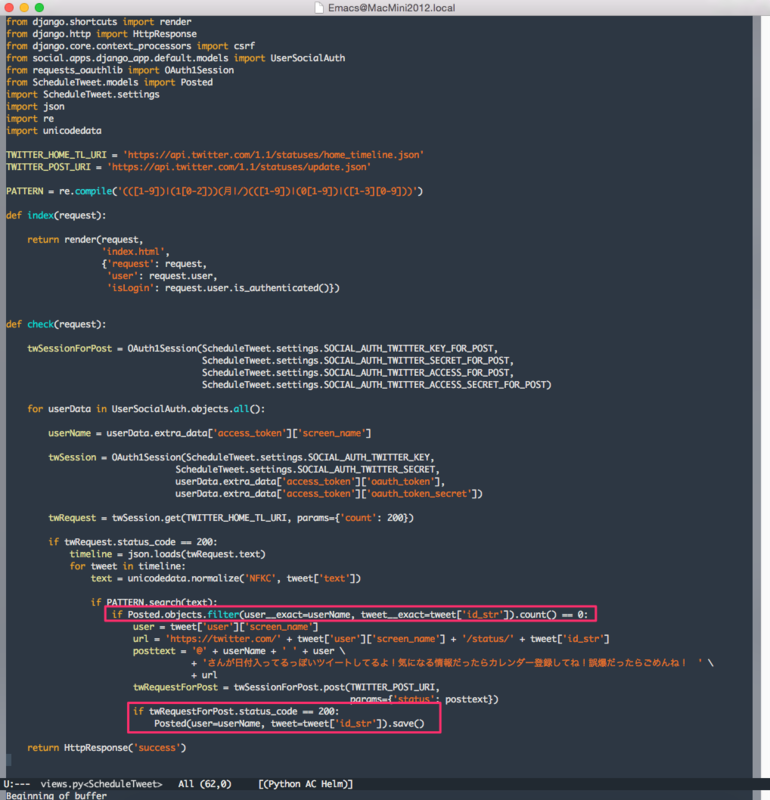Click the 'Helm' minor mode indicator
The image size is (770, 800).
[x=333, y=784]
